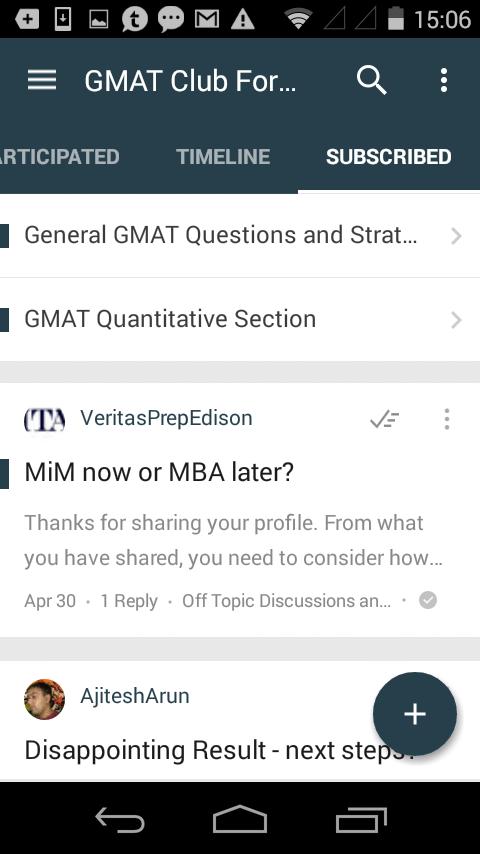Tap the Android home button
This screenshot has width=480, height=854.
240,820
